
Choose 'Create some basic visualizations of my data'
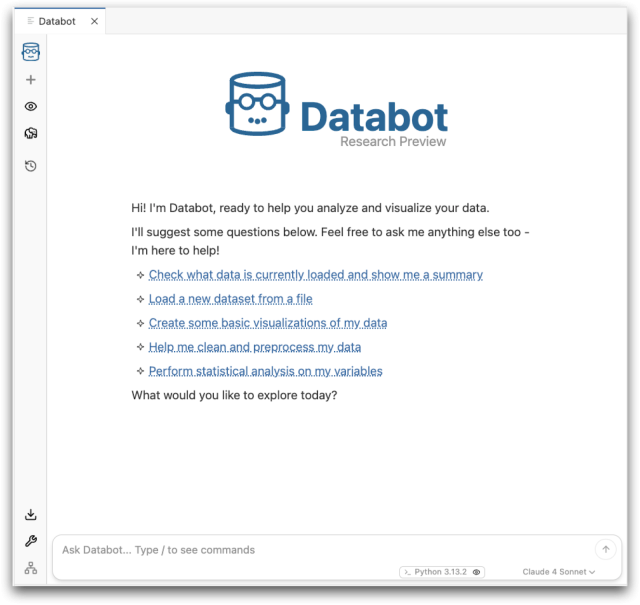(268, 323)
